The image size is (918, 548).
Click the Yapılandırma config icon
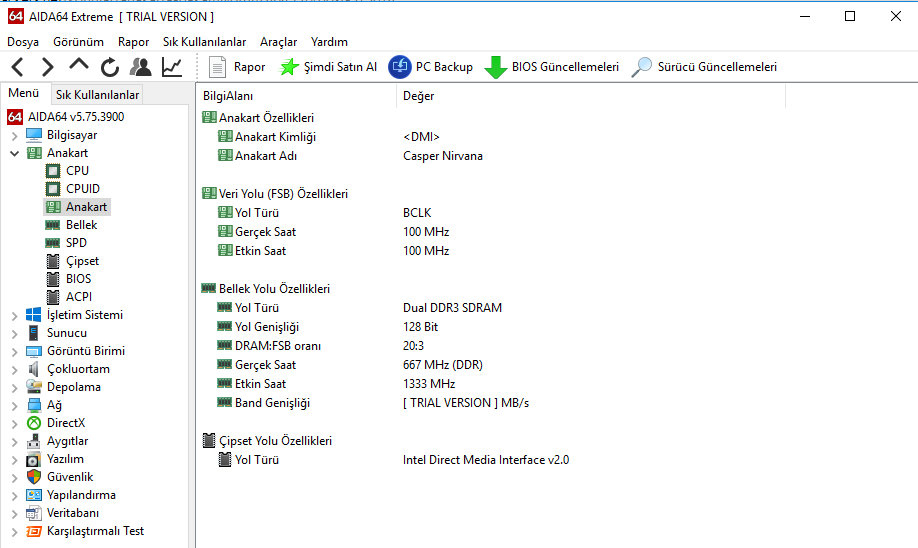[x=34, y=495]
